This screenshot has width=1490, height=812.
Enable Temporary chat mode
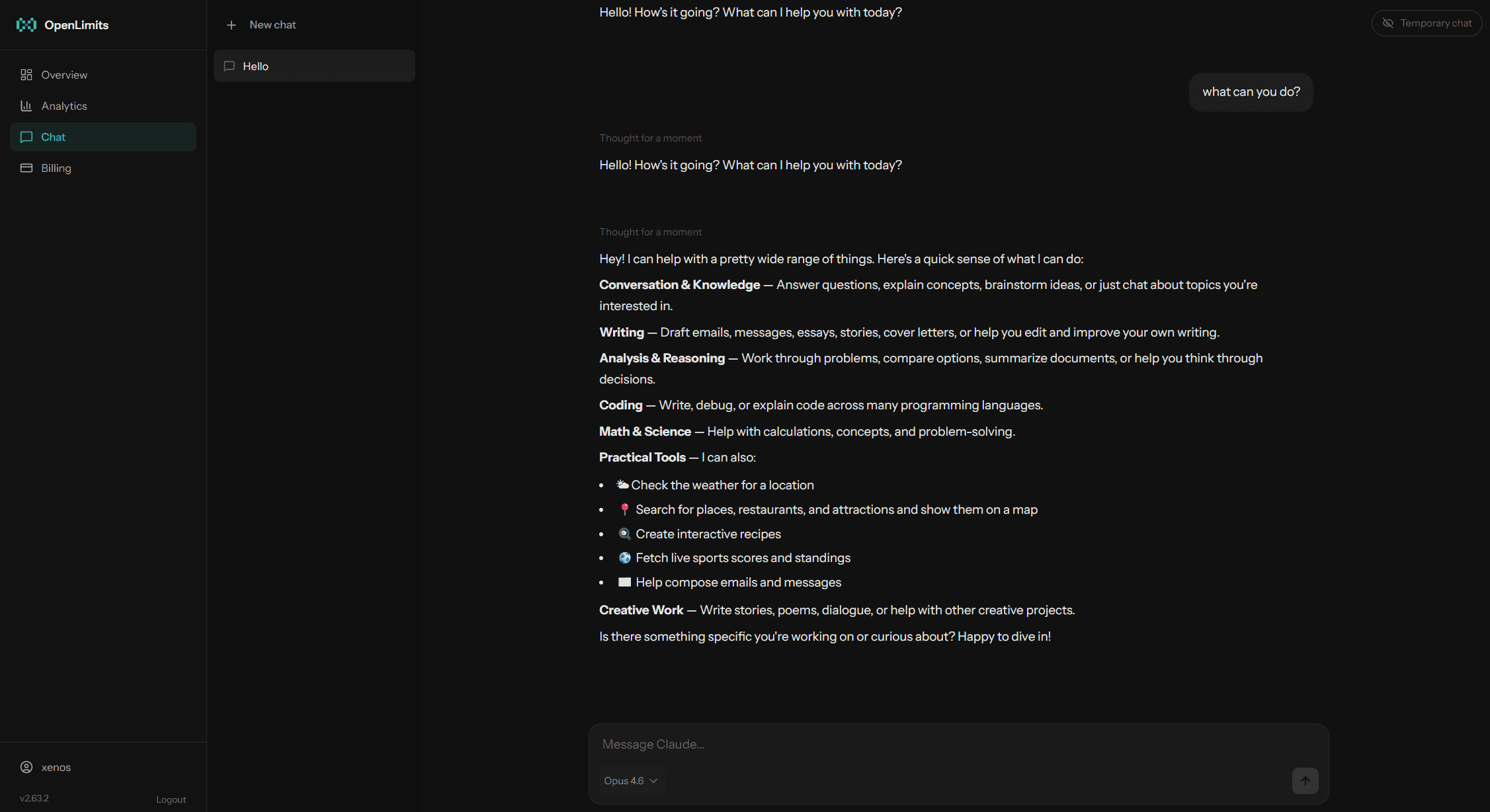(1427, 22)
